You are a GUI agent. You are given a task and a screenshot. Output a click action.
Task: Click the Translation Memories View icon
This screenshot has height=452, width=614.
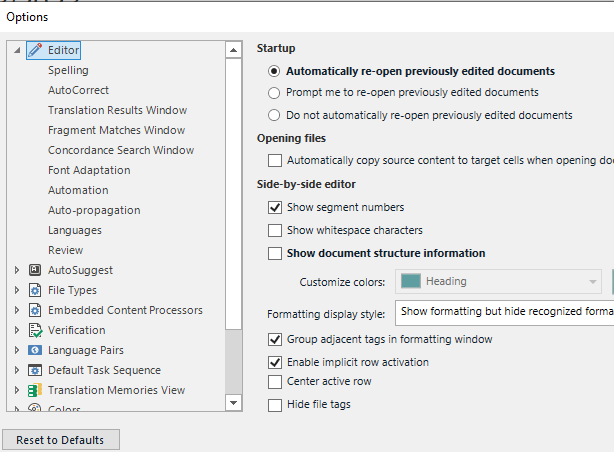pos(35,390)
